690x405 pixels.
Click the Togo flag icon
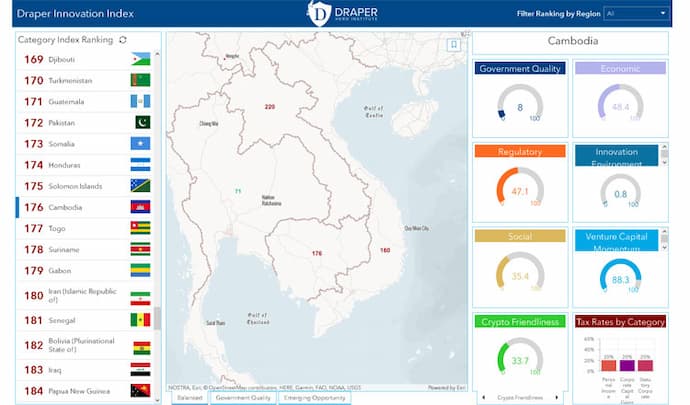point(140,228)
